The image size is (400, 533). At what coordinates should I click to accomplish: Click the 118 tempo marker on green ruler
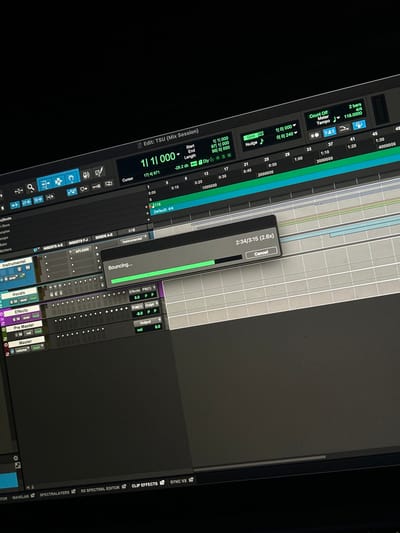157,204
